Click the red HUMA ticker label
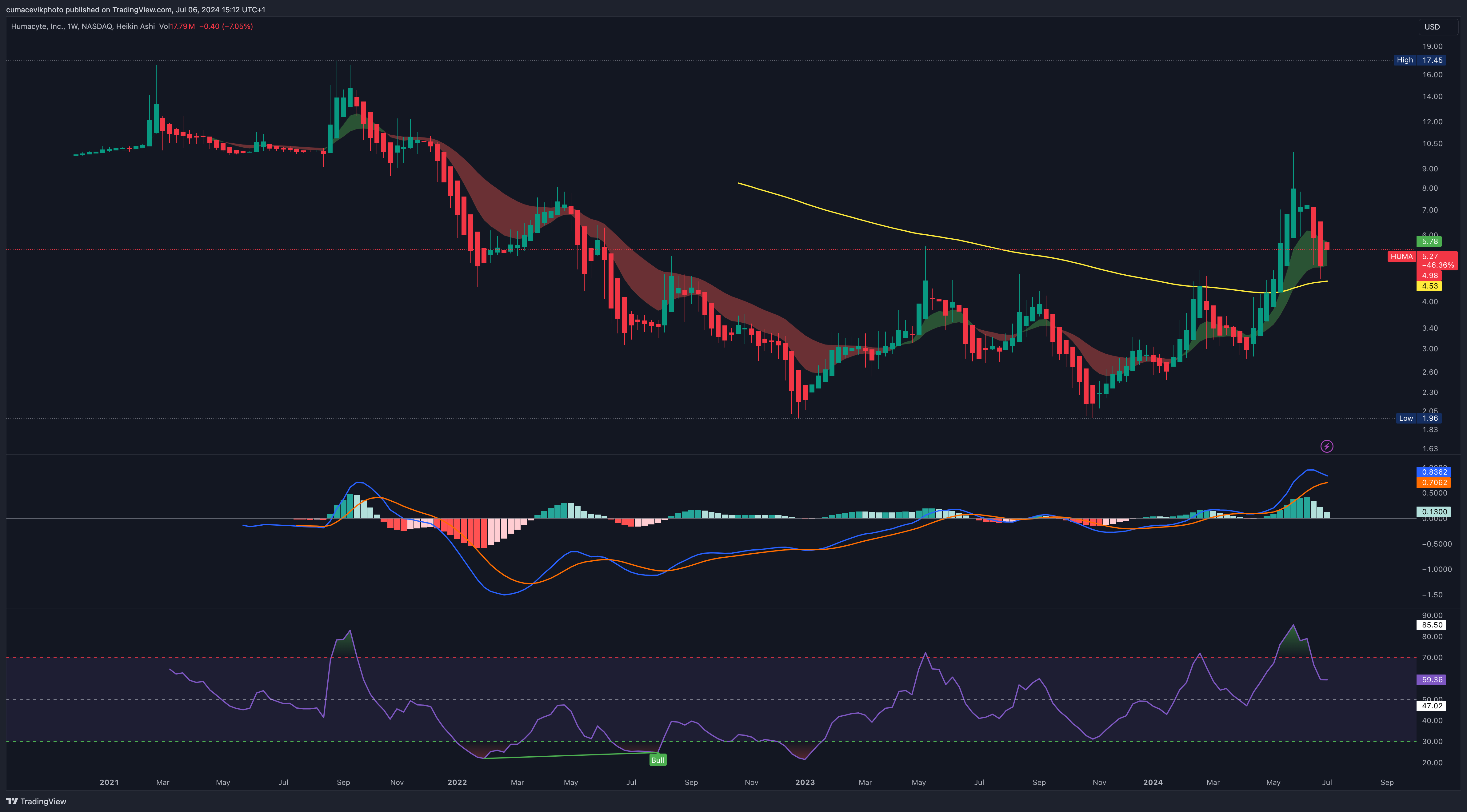The width and height of the screenshot is (1467, 812). [1401, 256]
